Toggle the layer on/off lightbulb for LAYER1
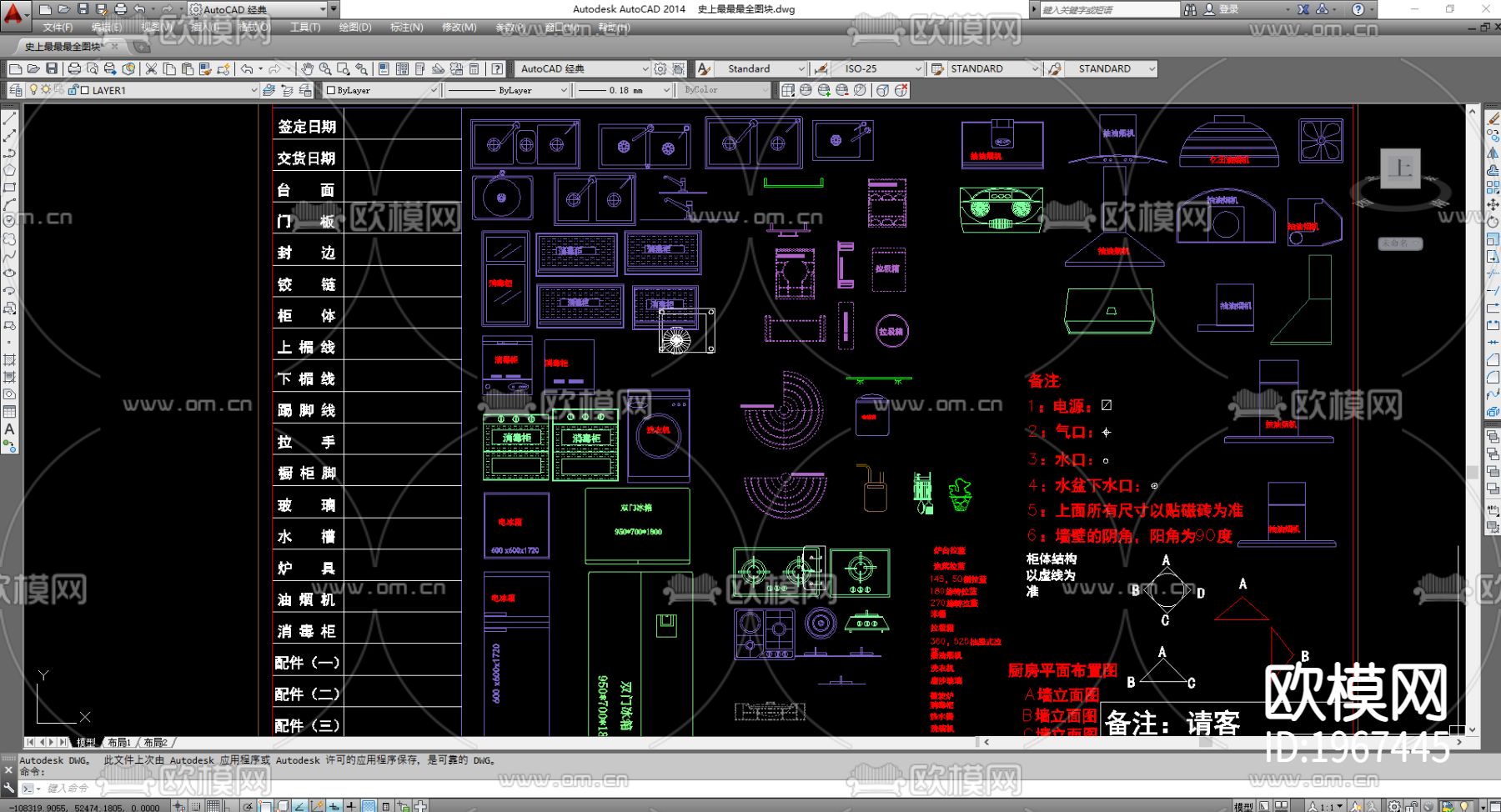This screenshot has width=1501, height=812. tap(33, 90)
